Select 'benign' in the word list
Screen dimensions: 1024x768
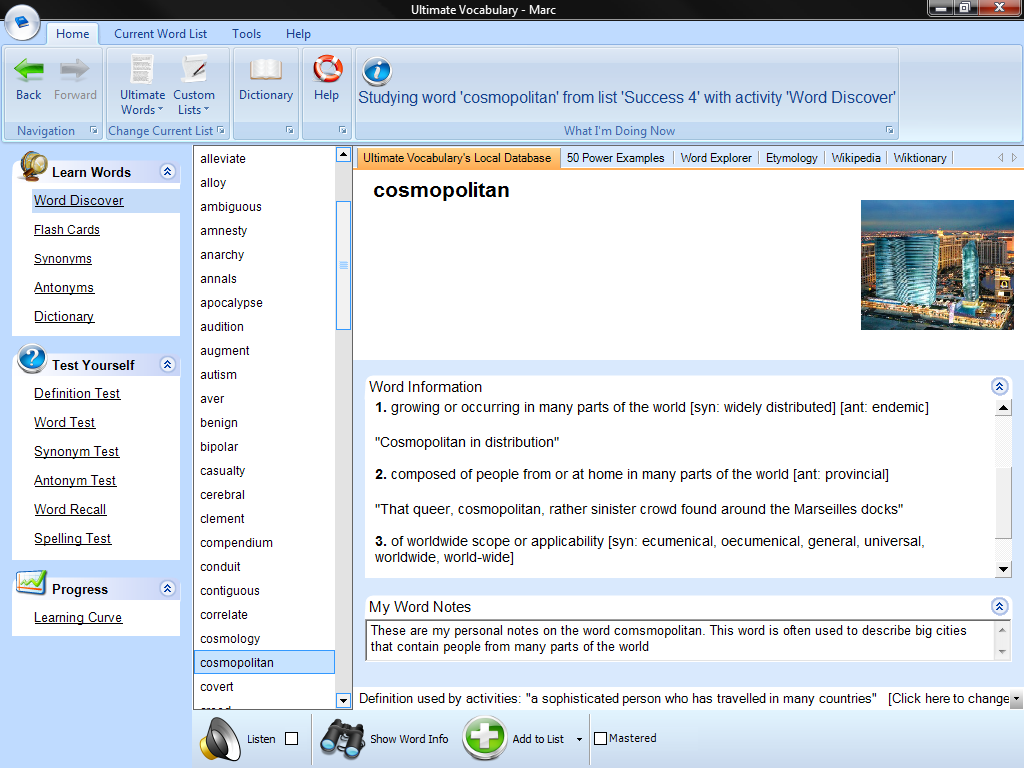(x=264, y=423)
